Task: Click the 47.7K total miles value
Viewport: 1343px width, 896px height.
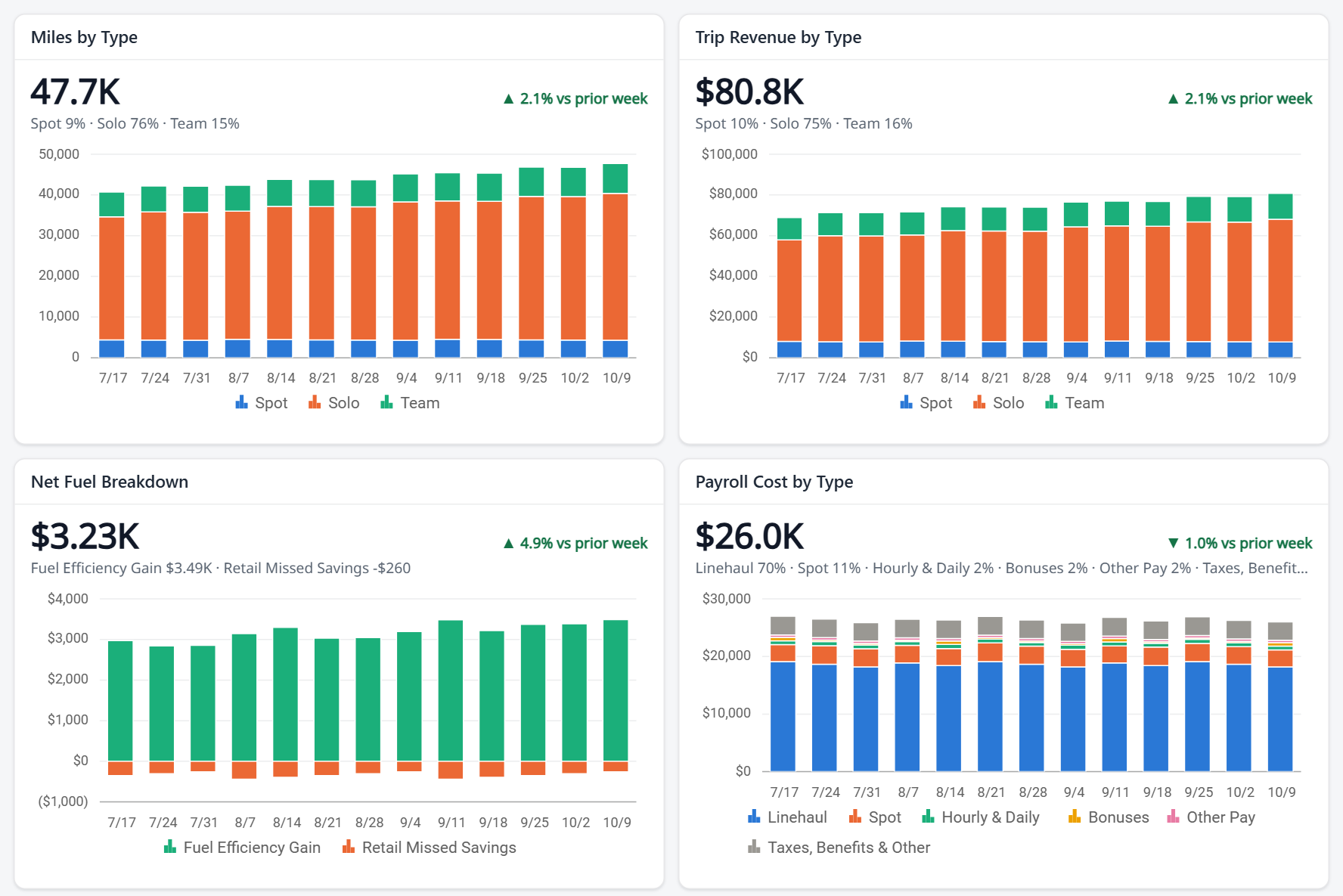Action: click(76, 91)
